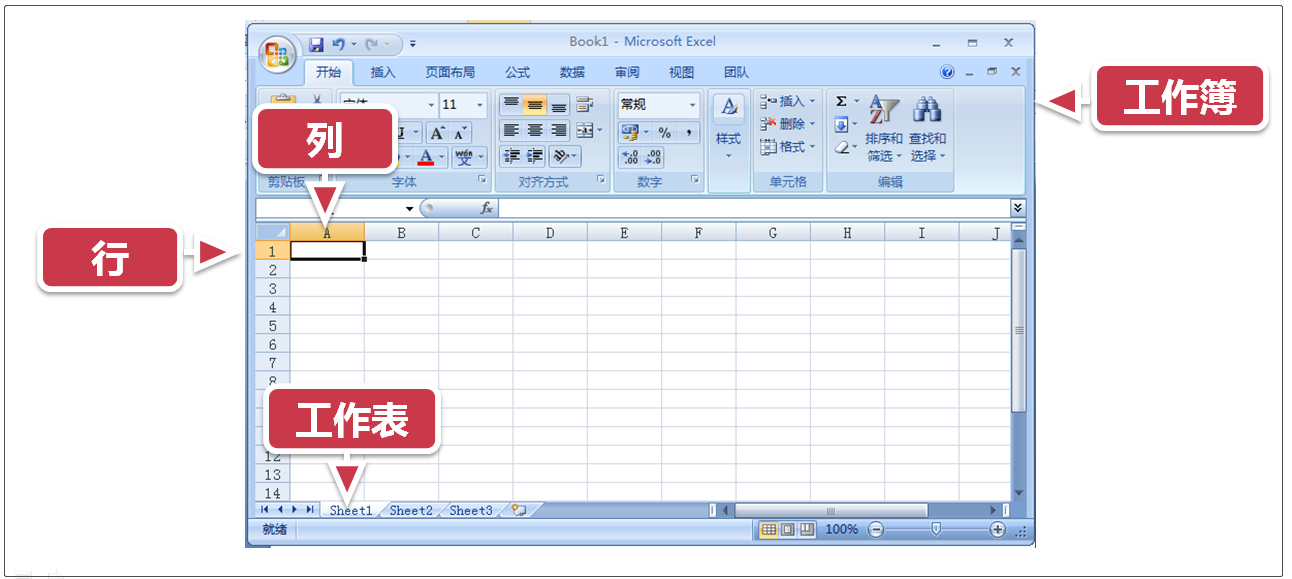Click the Wrap Text icon
Image resolution: width=1292 pixels, height=579 pixels.
[585, 104]
